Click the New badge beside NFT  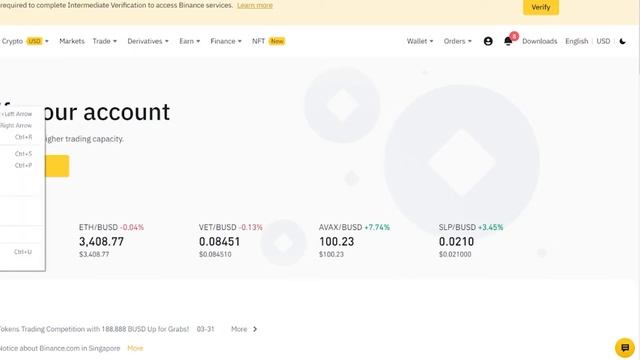tap(277, 41)
